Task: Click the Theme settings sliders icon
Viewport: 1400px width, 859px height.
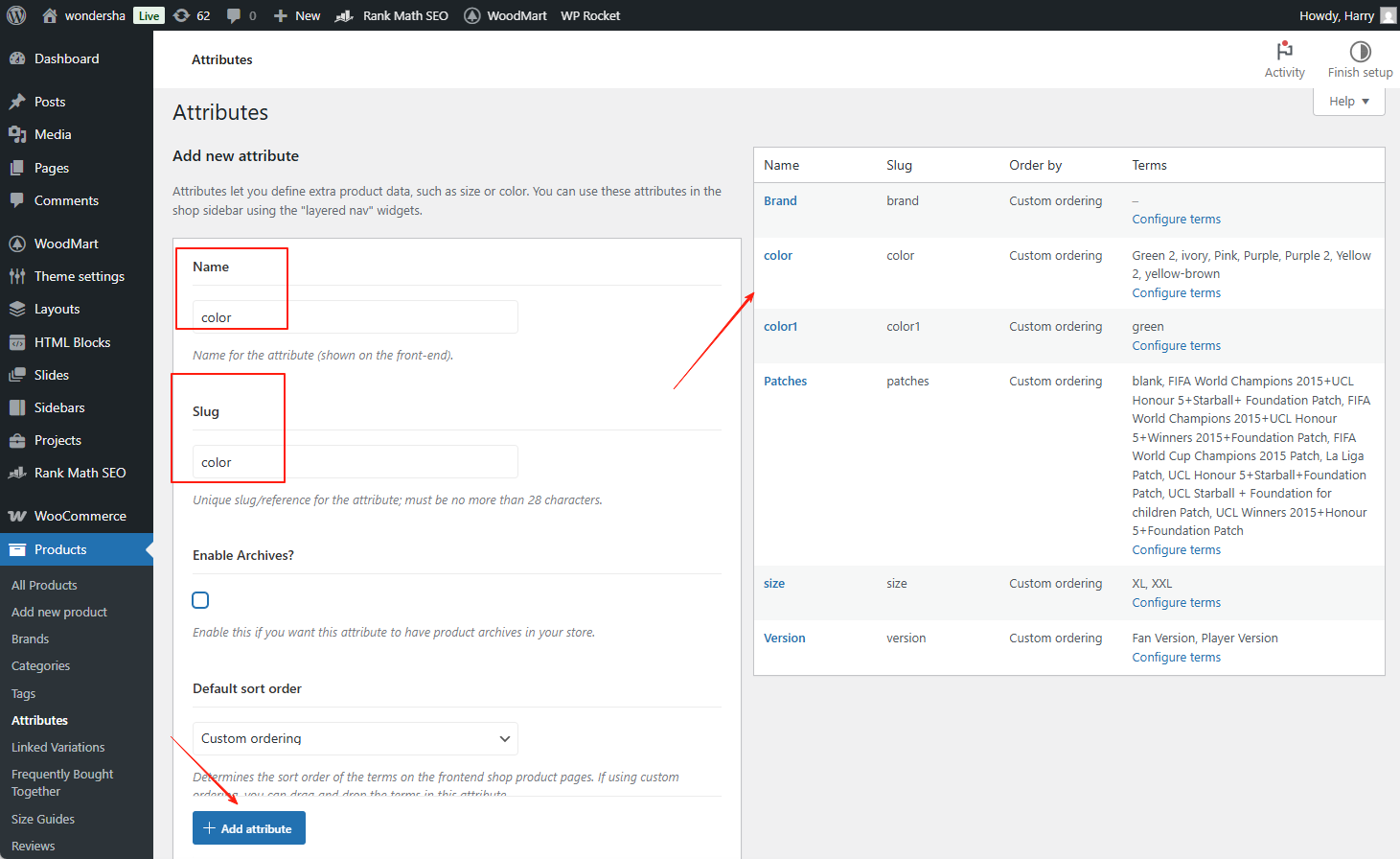Action: point(17,276)
